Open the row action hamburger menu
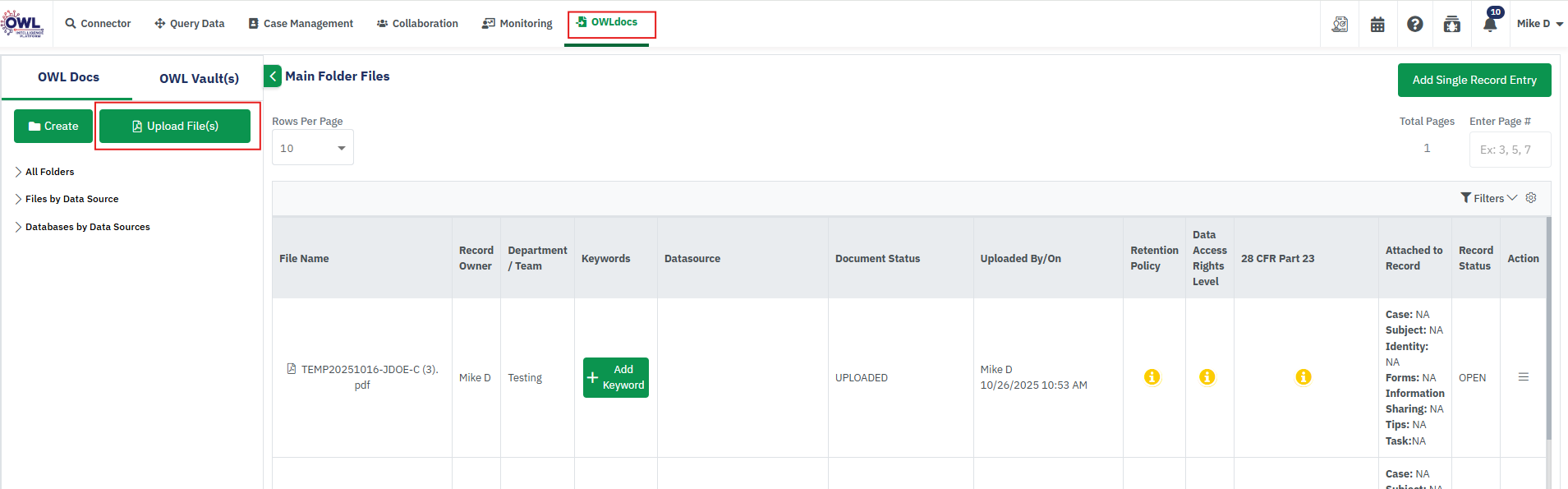1568x489 pixels. click(1524, 377)
